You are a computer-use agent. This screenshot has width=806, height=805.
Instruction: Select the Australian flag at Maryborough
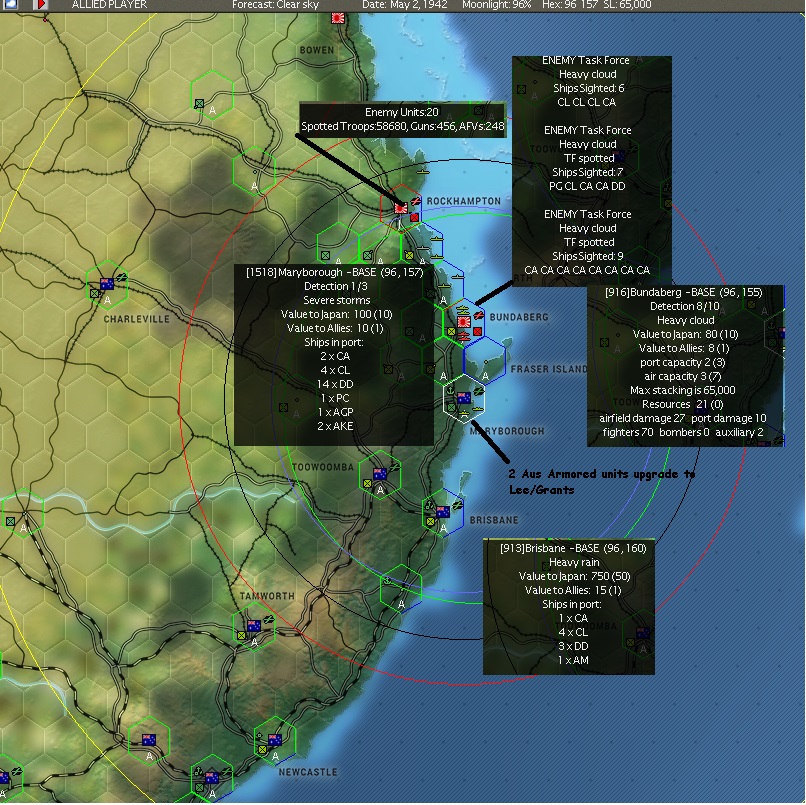[464, 398]
